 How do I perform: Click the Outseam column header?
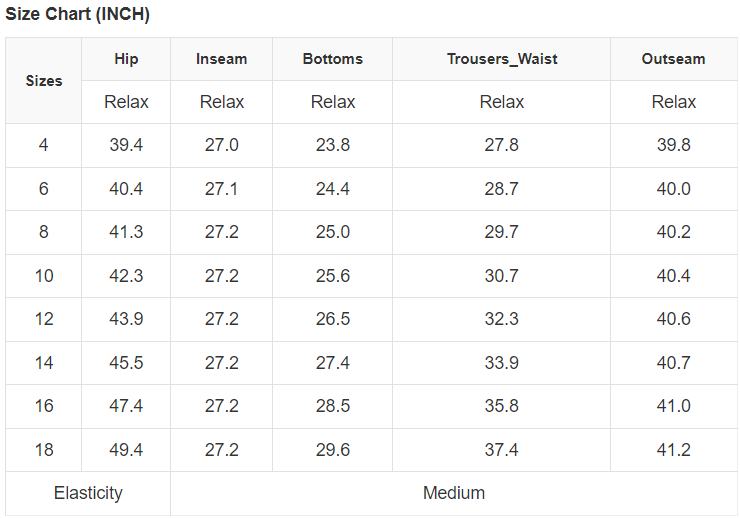[x=673, y=59]
